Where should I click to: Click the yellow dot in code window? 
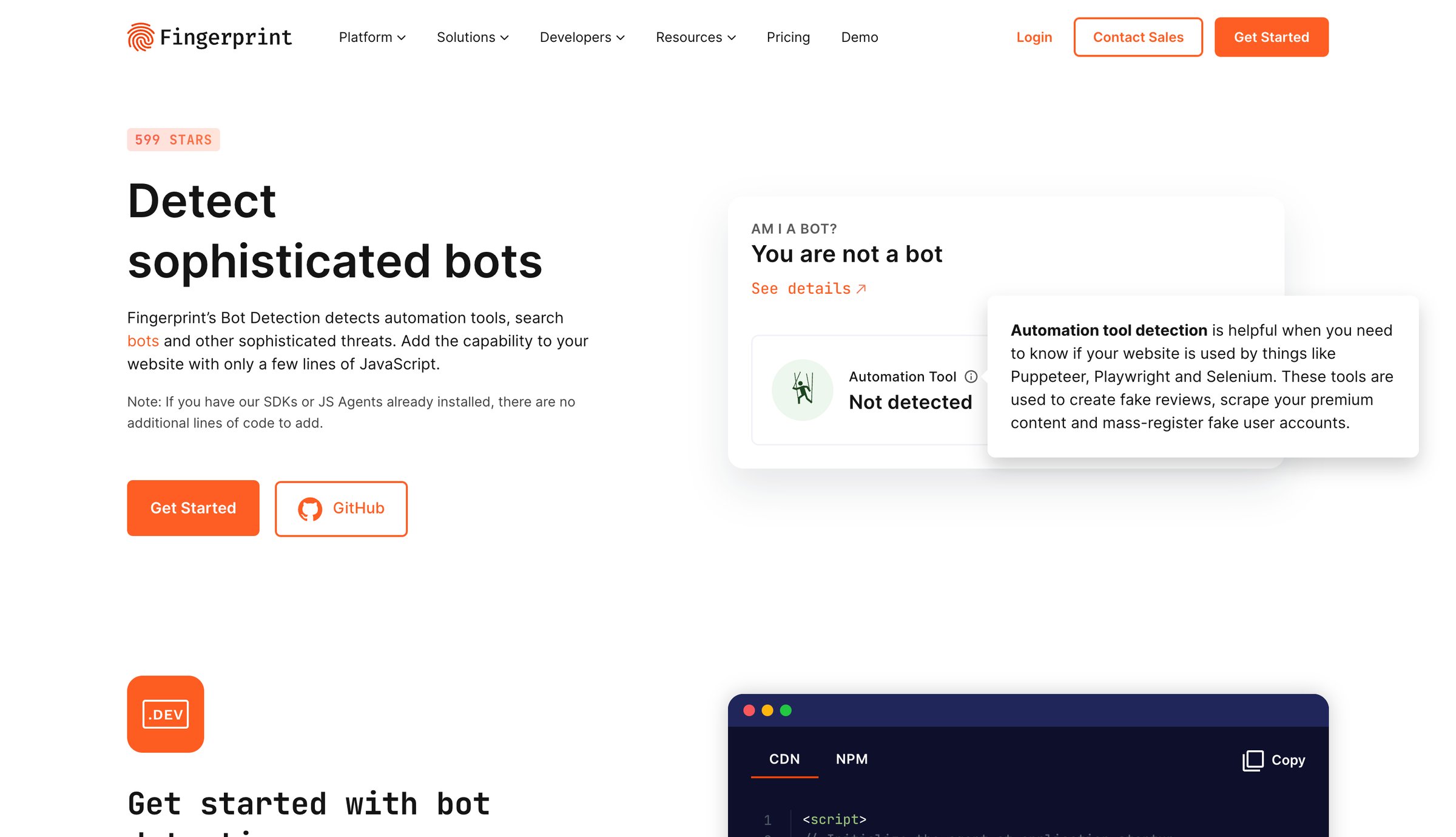tap(767, 710)
